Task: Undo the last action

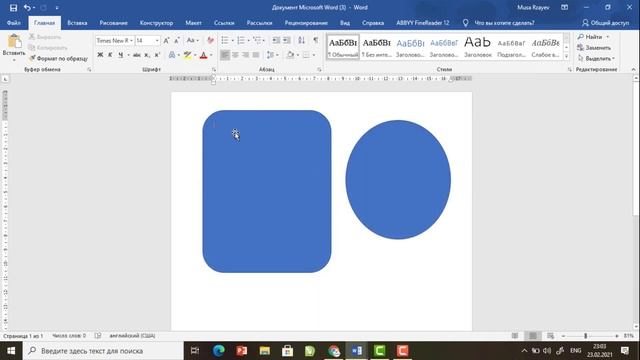Action: tap(27, 7)
